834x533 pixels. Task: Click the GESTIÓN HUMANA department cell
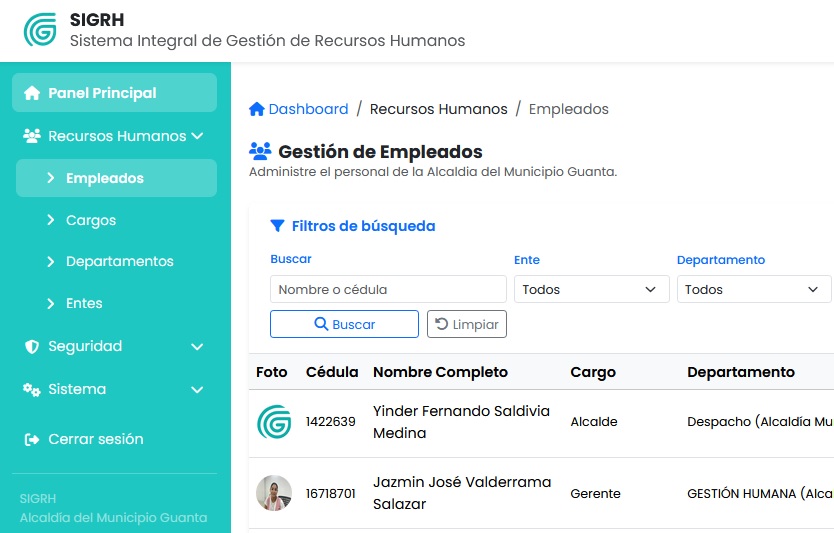coord(760,494)
